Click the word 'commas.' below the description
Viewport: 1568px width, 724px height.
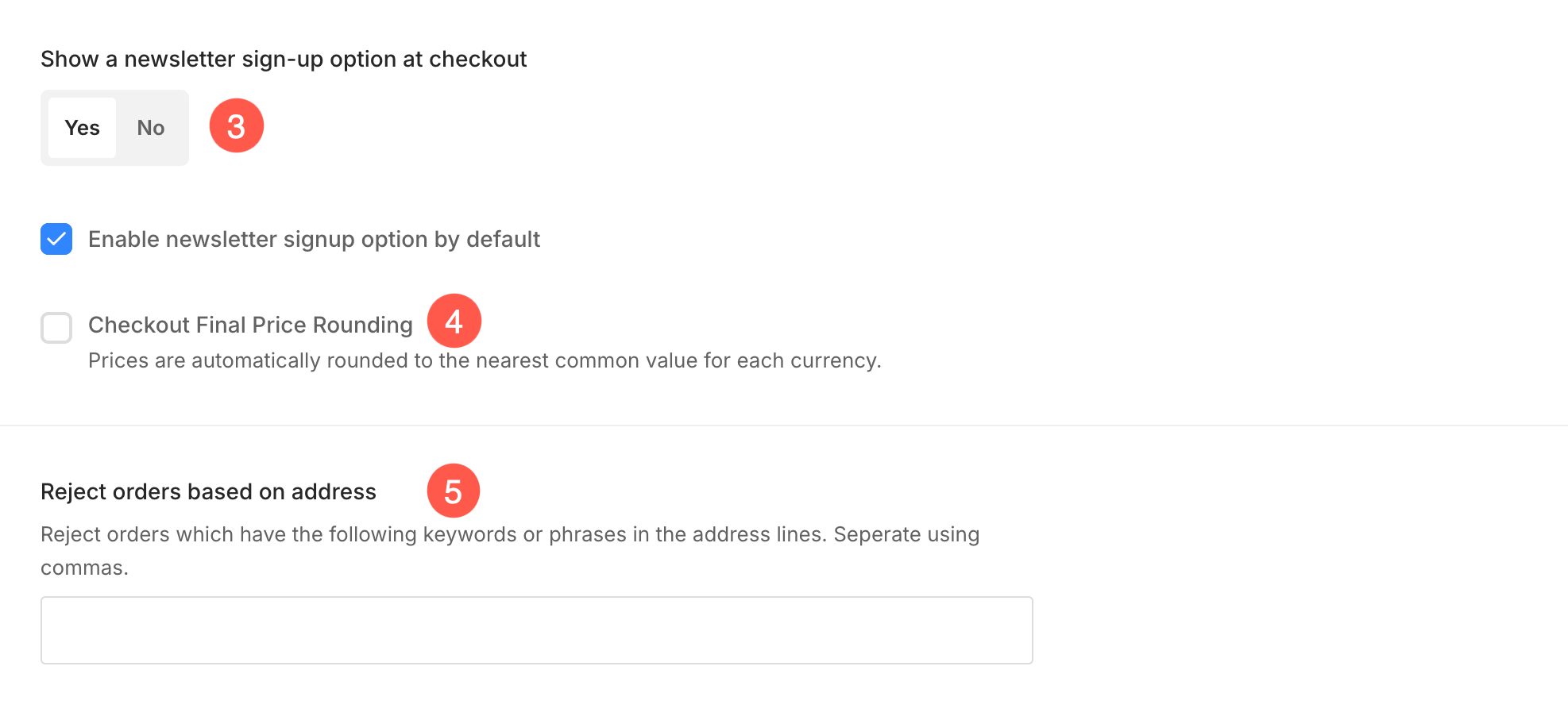84,568
